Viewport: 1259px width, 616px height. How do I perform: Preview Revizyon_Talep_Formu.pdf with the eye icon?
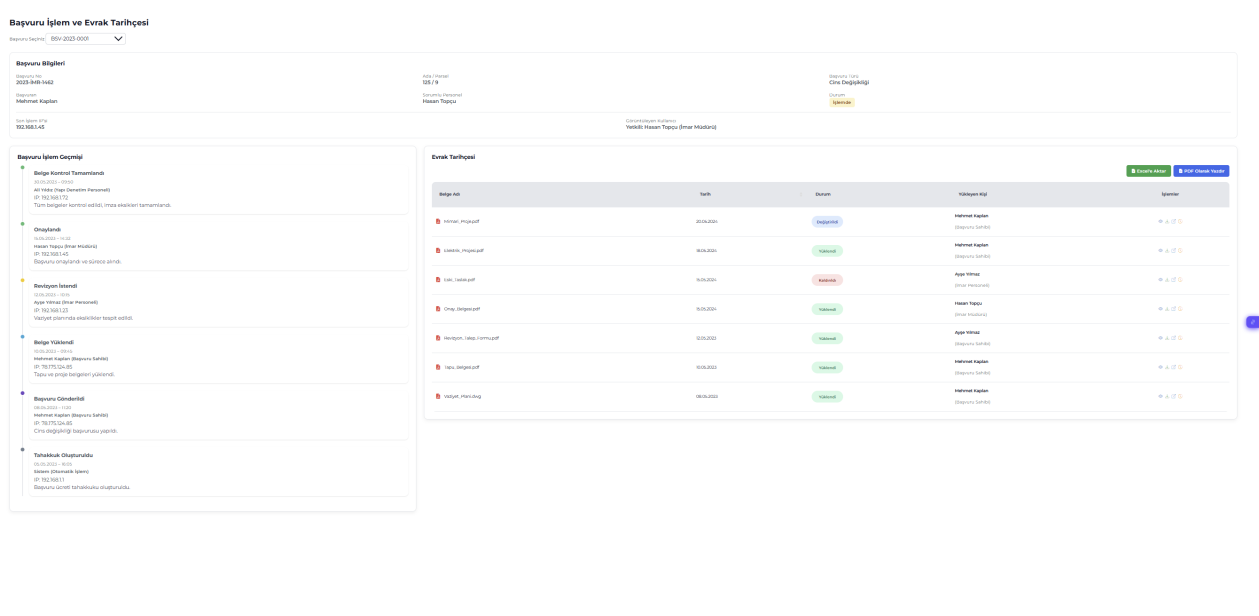click(x=1160, y=338)
